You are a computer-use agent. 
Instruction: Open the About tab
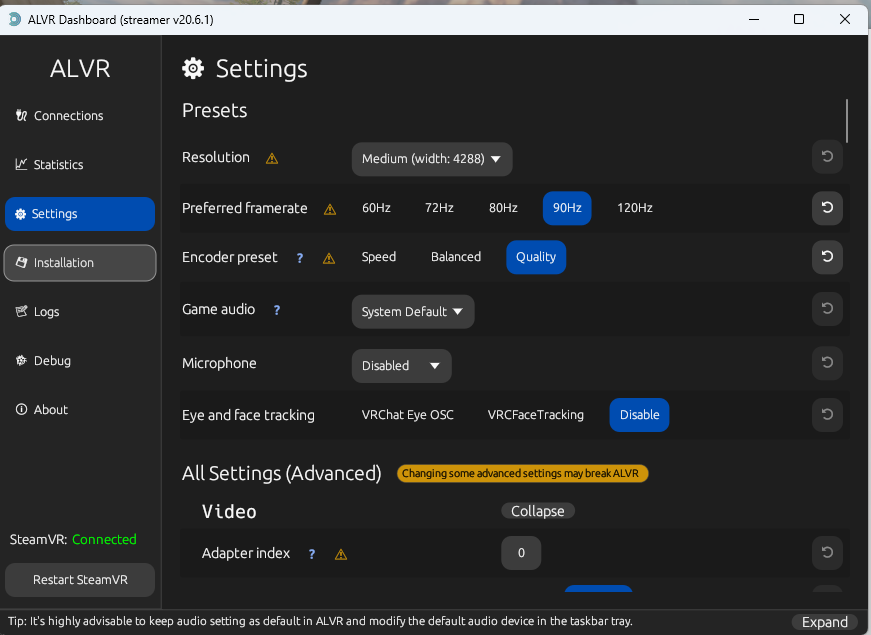click(79, 409)
